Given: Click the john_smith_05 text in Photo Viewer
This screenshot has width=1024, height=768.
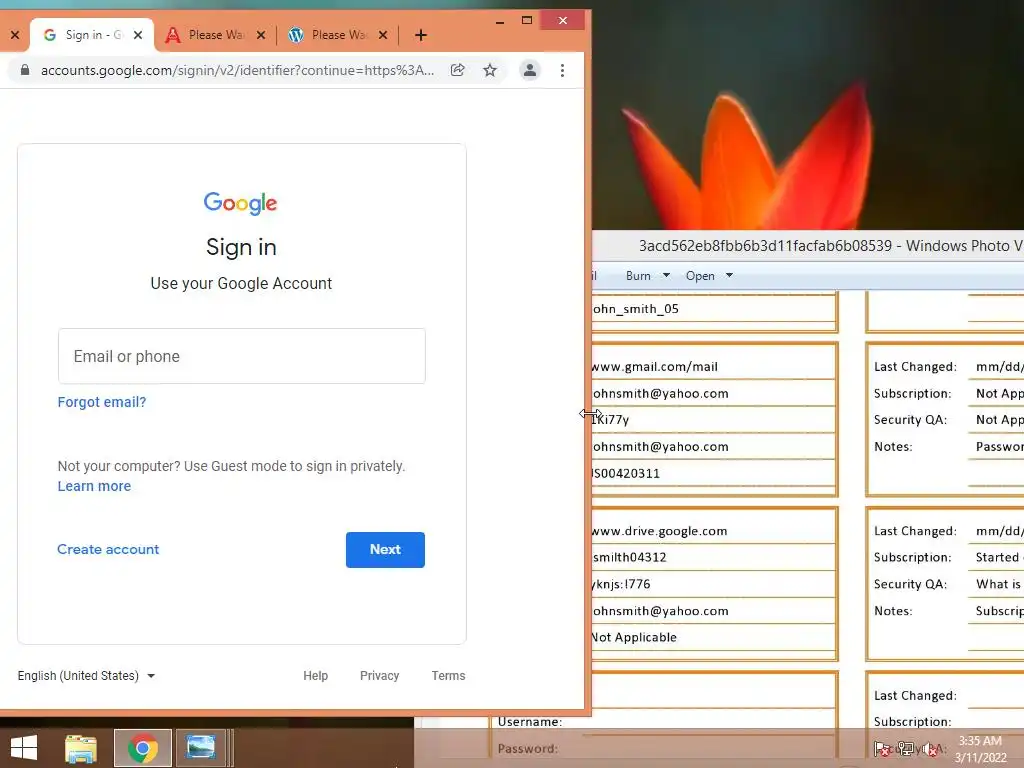Looking at the screenshot, I should 635,309.
